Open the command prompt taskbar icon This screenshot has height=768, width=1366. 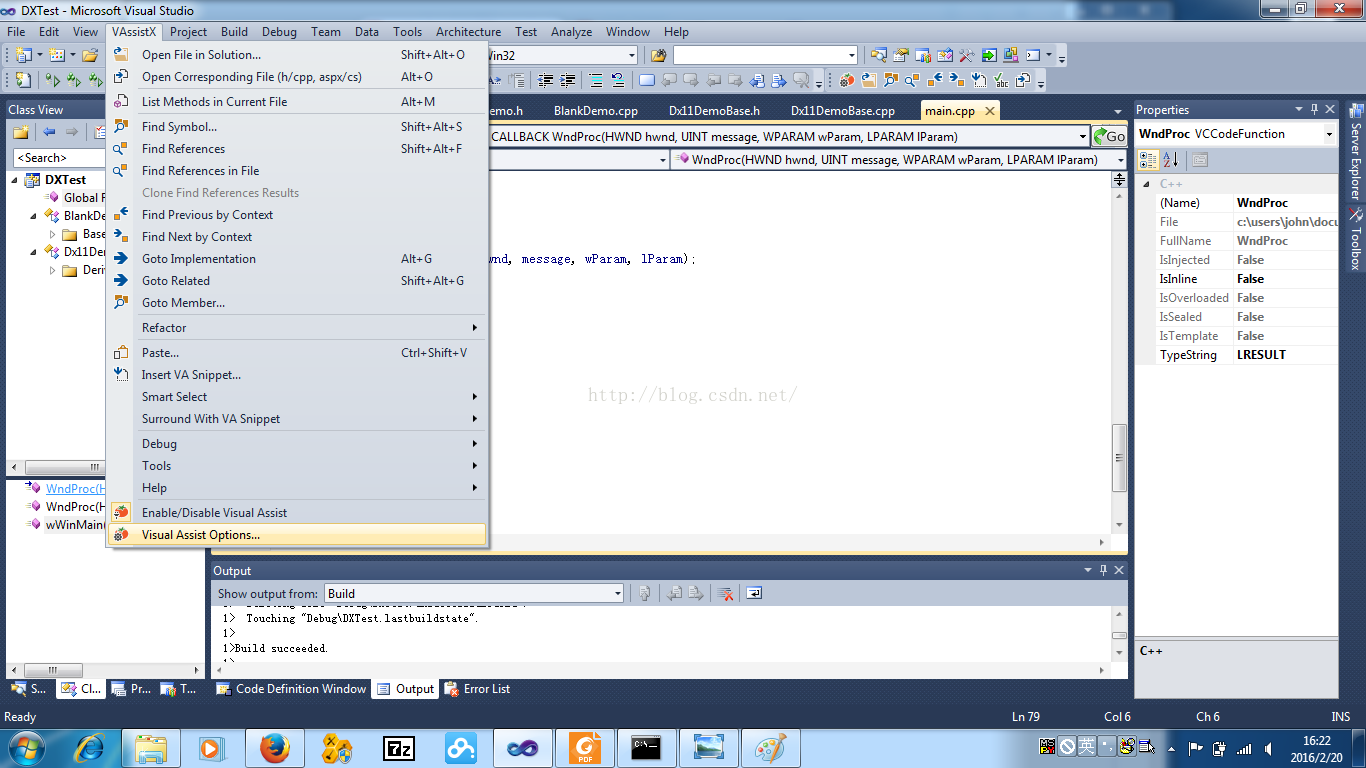click(646, 747)
